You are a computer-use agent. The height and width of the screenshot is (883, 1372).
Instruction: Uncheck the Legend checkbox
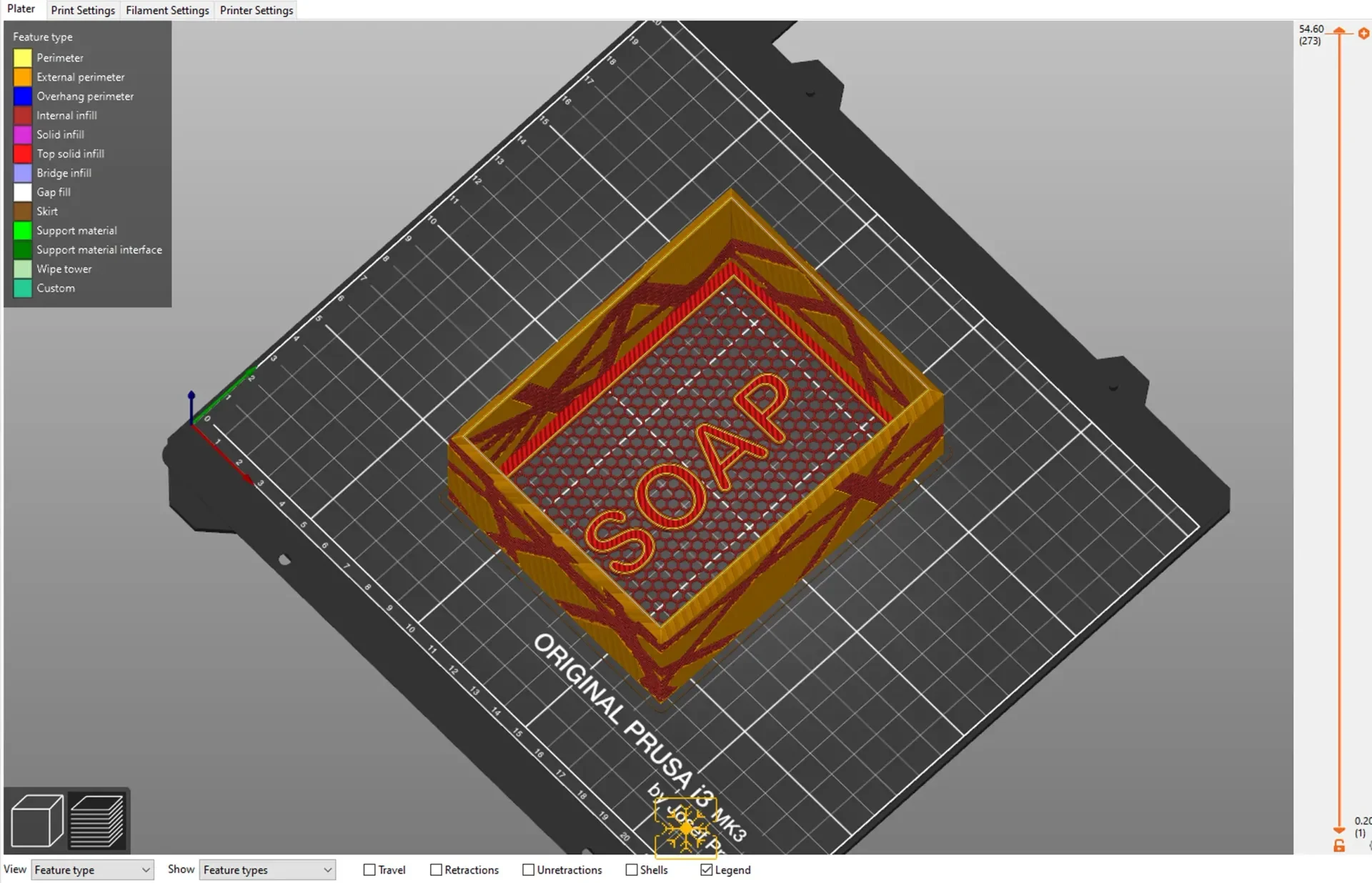pos(707,869)
